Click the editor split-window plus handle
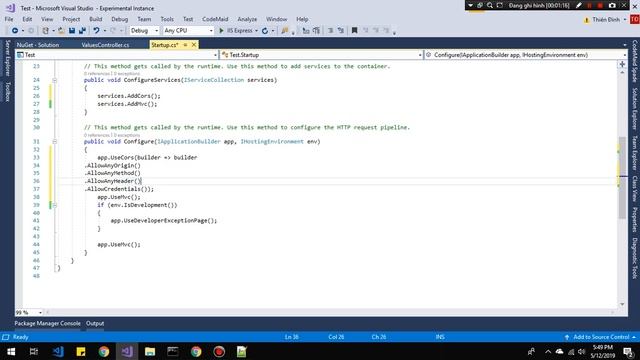The width and height of the screenshot is (640, 360). [622, 64]
